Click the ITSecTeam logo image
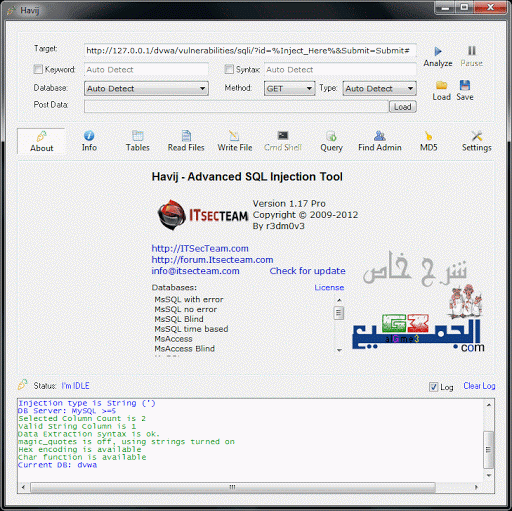This screenshot has width=512, height=511. (x=203, y=215)
